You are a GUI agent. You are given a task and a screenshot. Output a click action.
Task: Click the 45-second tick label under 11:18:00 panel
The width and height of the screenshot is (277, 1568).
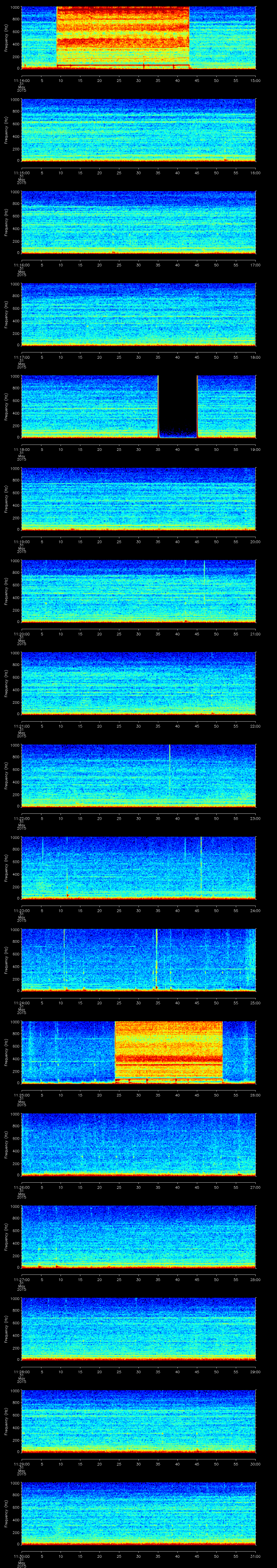click(197, 449)
